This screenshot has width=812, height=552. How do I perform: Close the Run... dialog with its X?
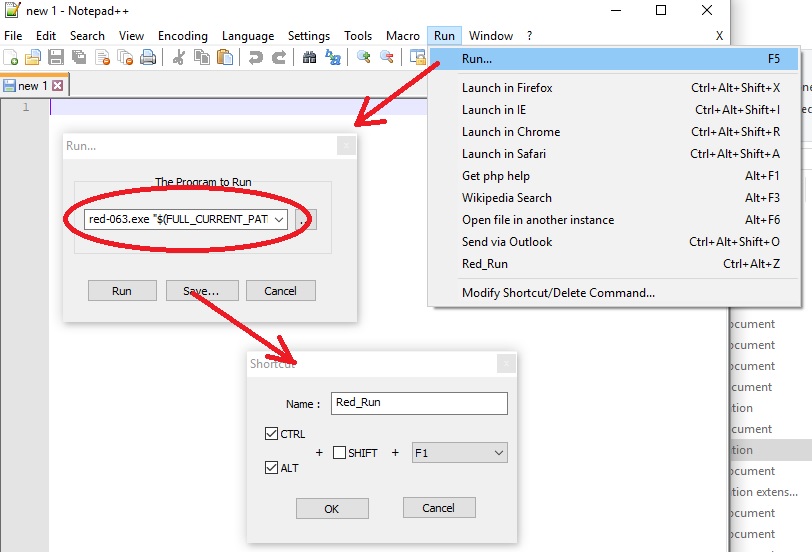coord(346,146)
